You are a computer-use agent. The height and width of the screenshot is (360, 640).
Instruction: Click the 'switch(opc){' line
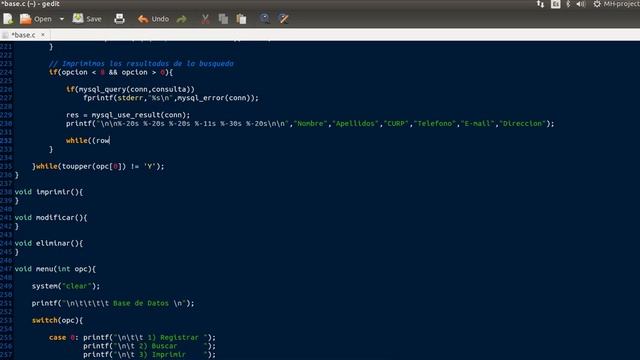coord(57,320)
